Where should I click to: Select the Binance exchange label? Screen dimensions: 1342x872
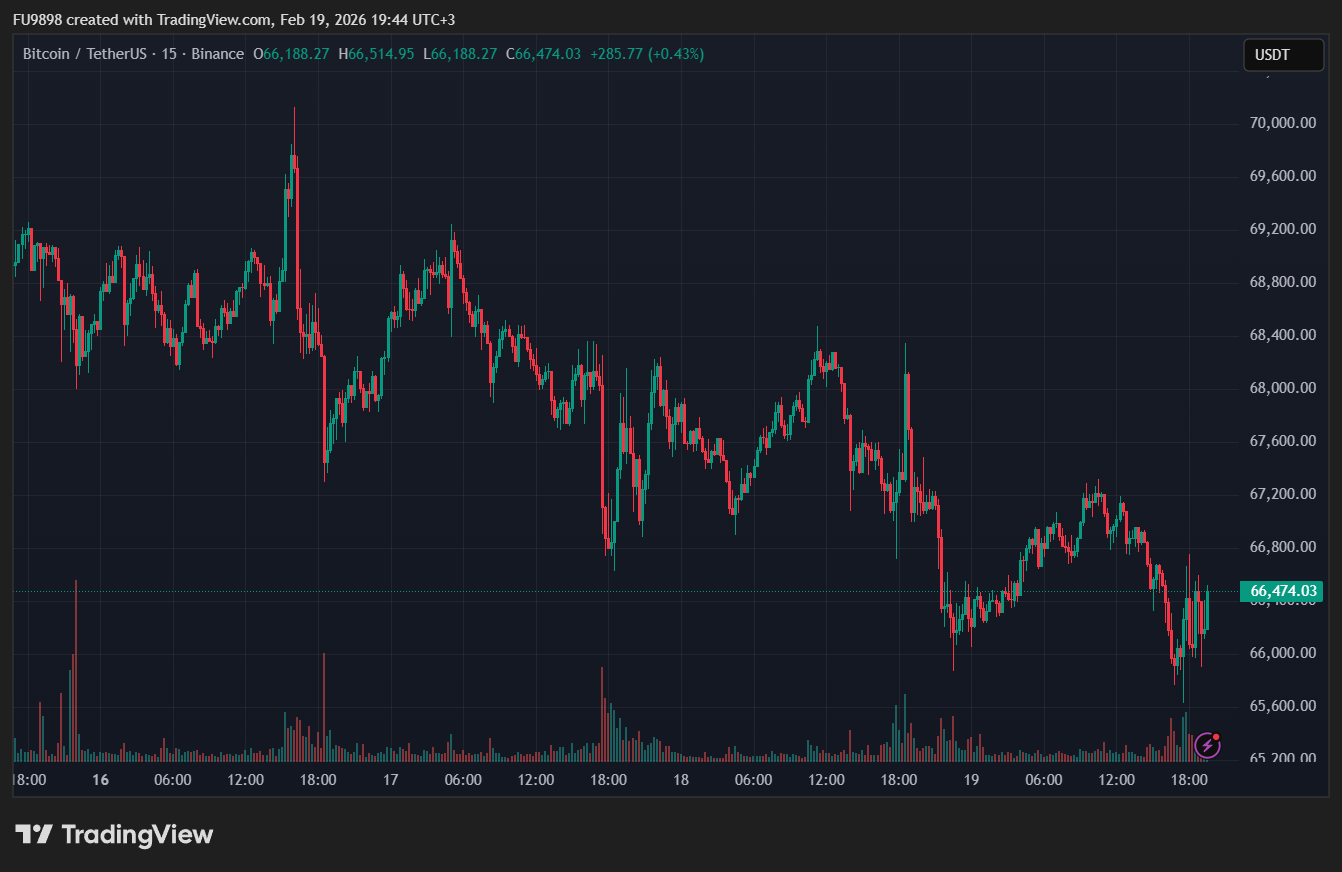[x=217, y=54]
